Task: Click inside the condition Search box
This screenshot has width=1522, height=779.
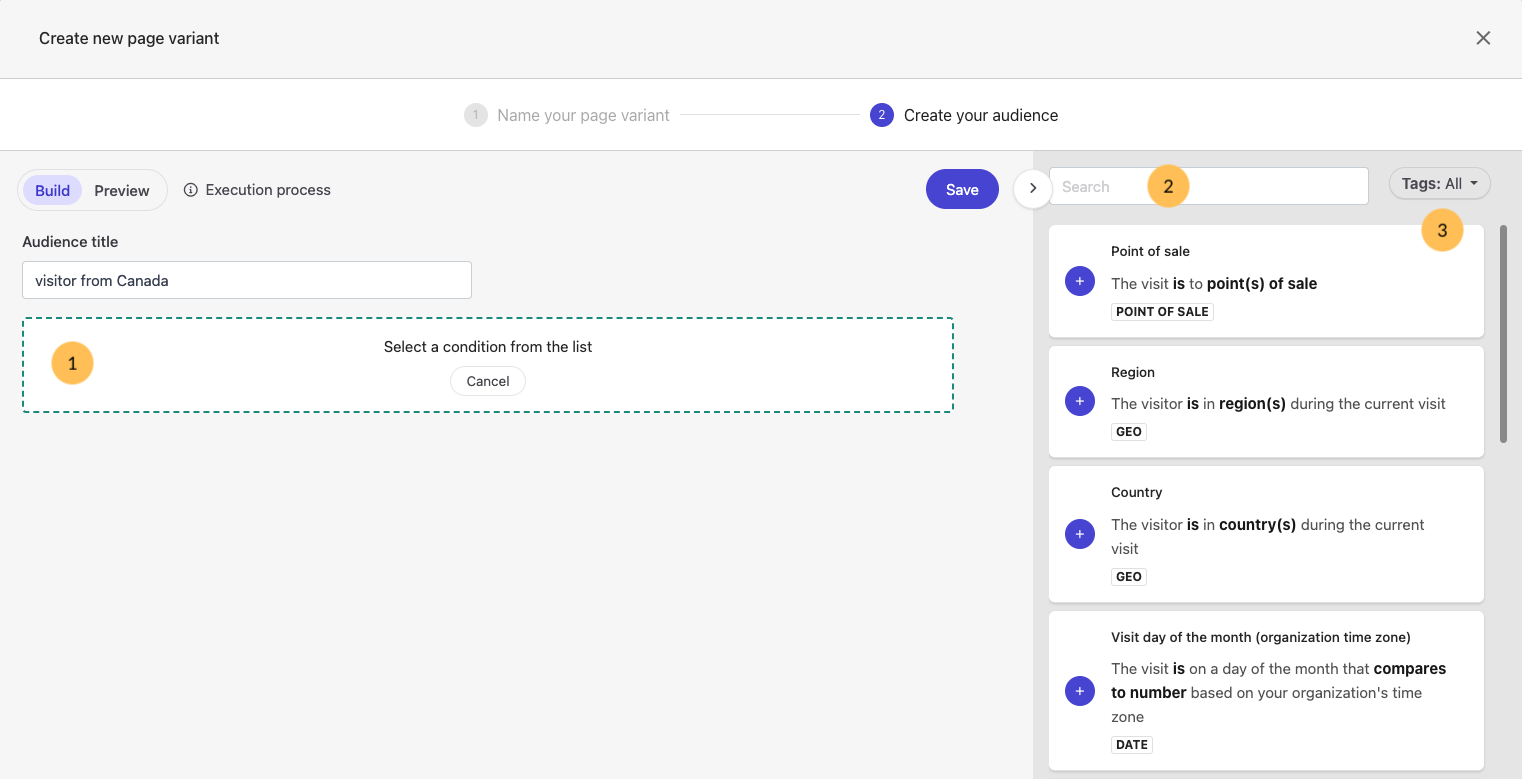Action: pyautogui.click(x=1100, y=186)
